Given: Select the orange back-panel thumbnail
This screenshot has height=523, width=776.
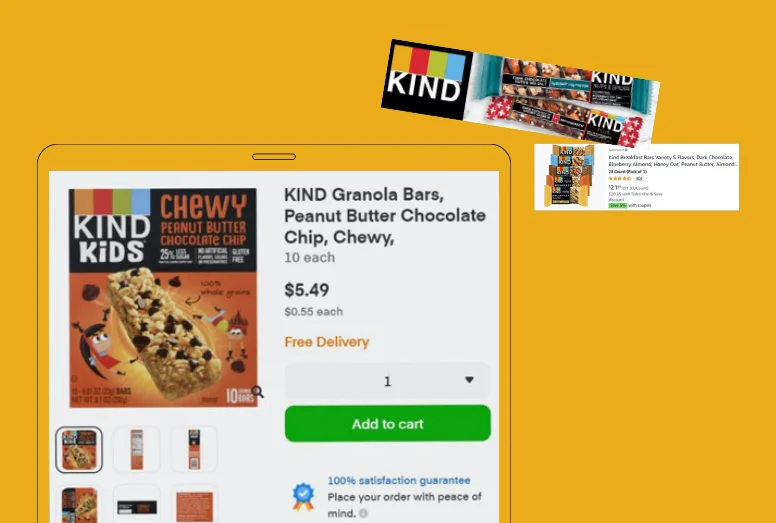Looking at the screenshot, I should coord(194,505).
